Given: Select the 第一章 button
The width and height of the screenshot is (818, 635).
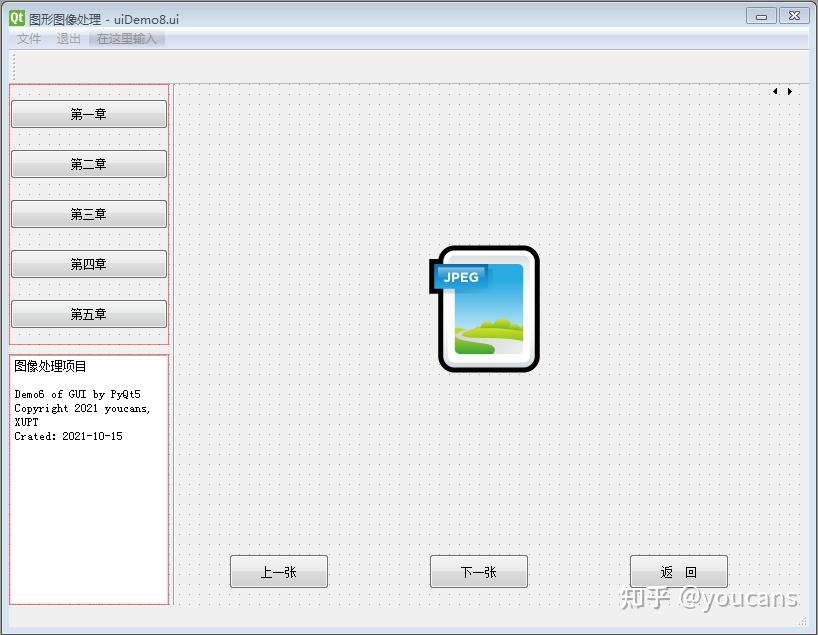Looking at the screenshot, I should pyautogui.click(x=89, y=114).
